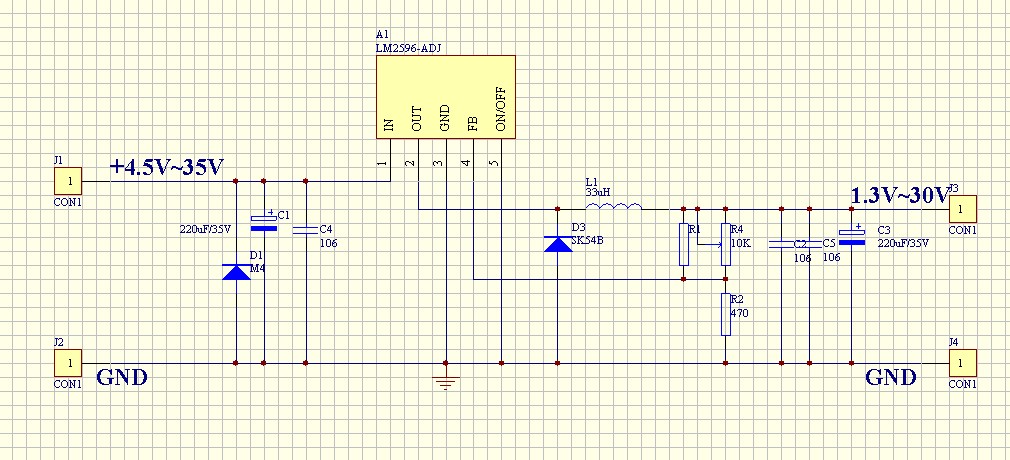Click the A1 LM2596 regulator body
The width and height of the screenshot is (1010, 460).
(x=446, y=97)
